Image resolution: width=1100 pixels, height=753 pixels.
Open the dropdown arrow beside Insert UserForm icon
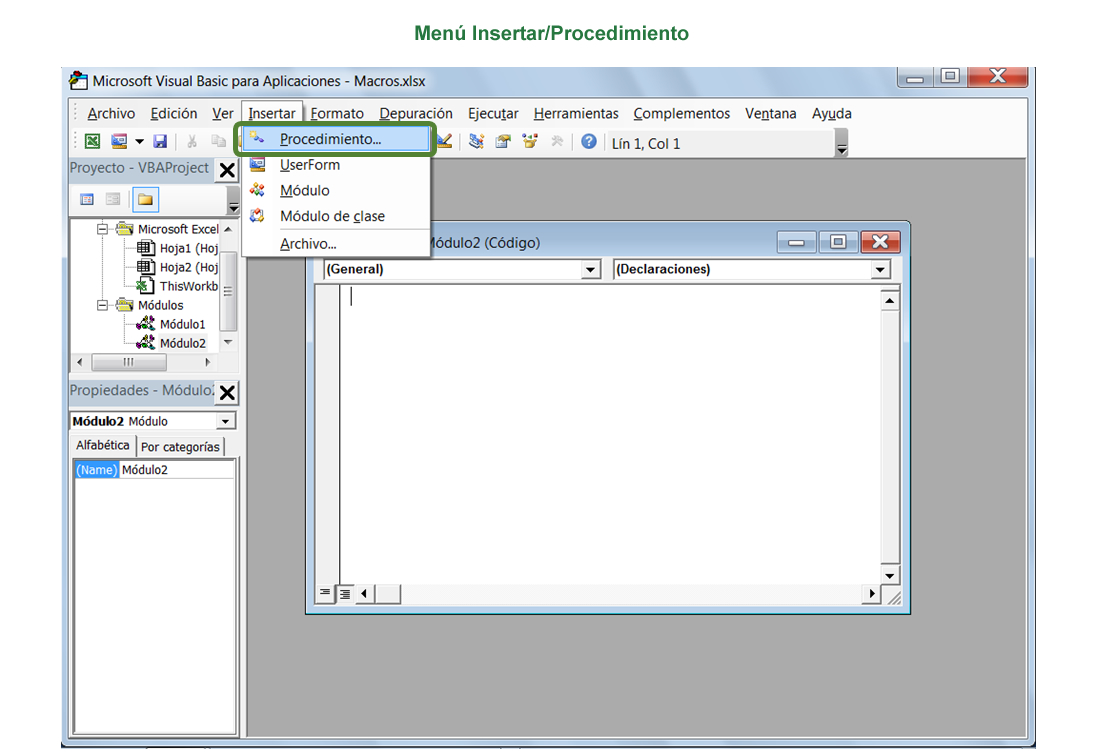click(140, 142)
